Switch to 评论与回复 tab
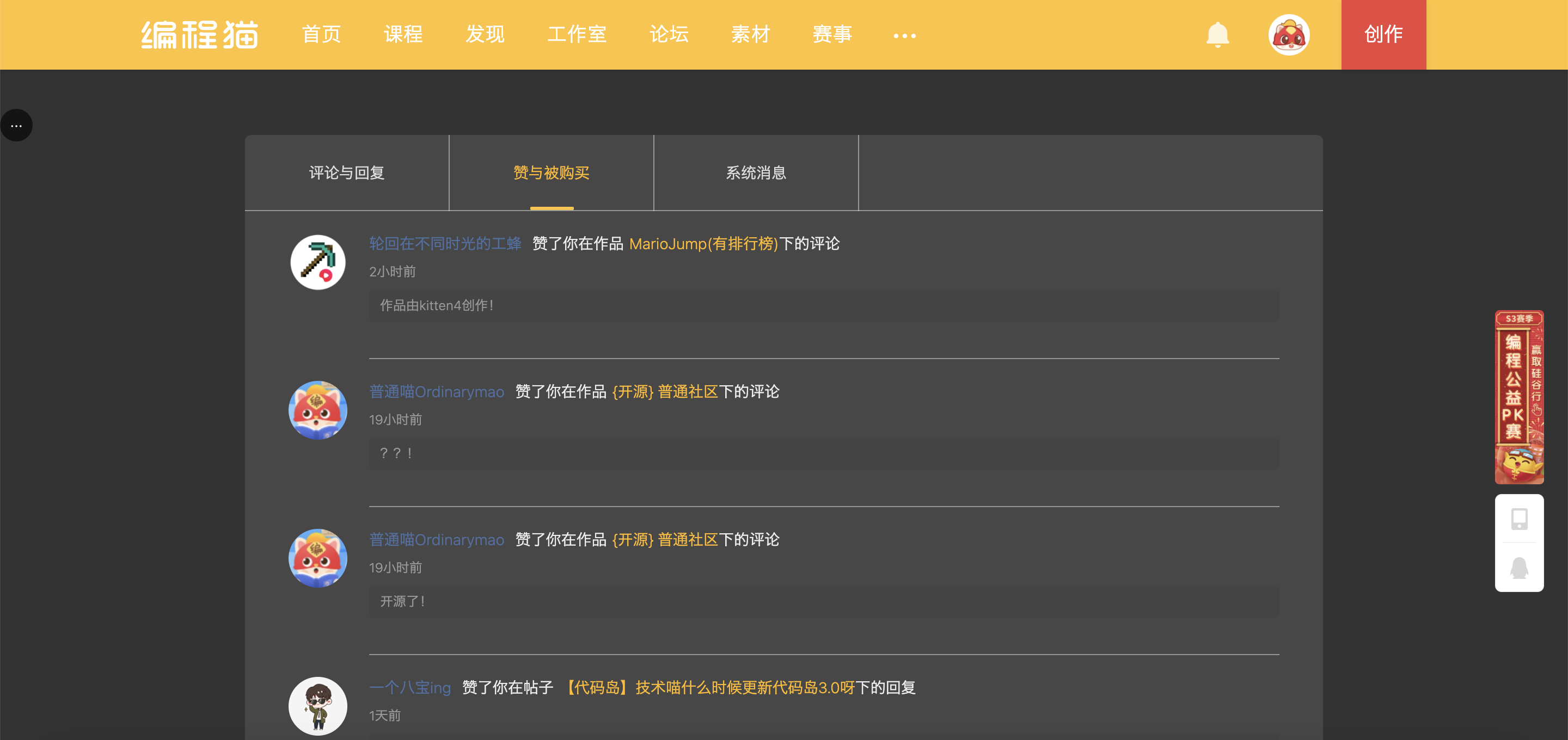Viewport: 1568px width, 740px height. click(x=347, y=173)
